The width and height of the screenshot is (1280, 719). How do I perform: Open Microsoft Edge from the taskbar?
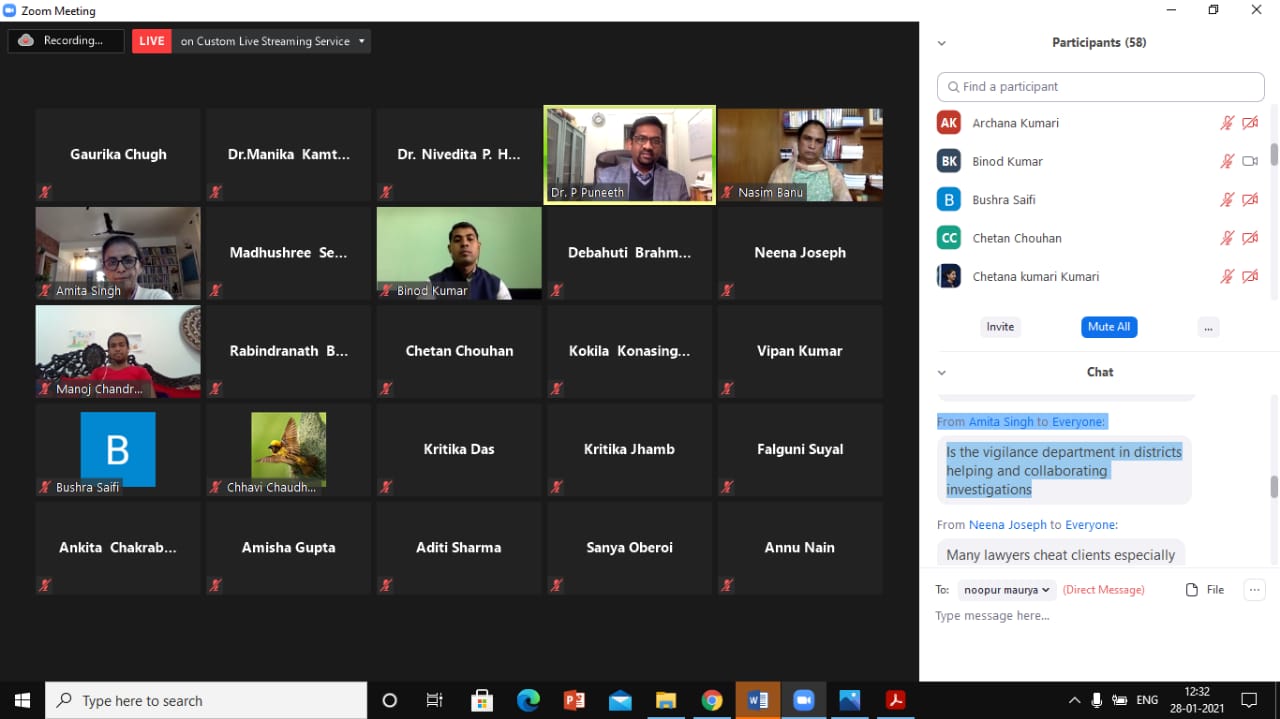pos(528,700)
